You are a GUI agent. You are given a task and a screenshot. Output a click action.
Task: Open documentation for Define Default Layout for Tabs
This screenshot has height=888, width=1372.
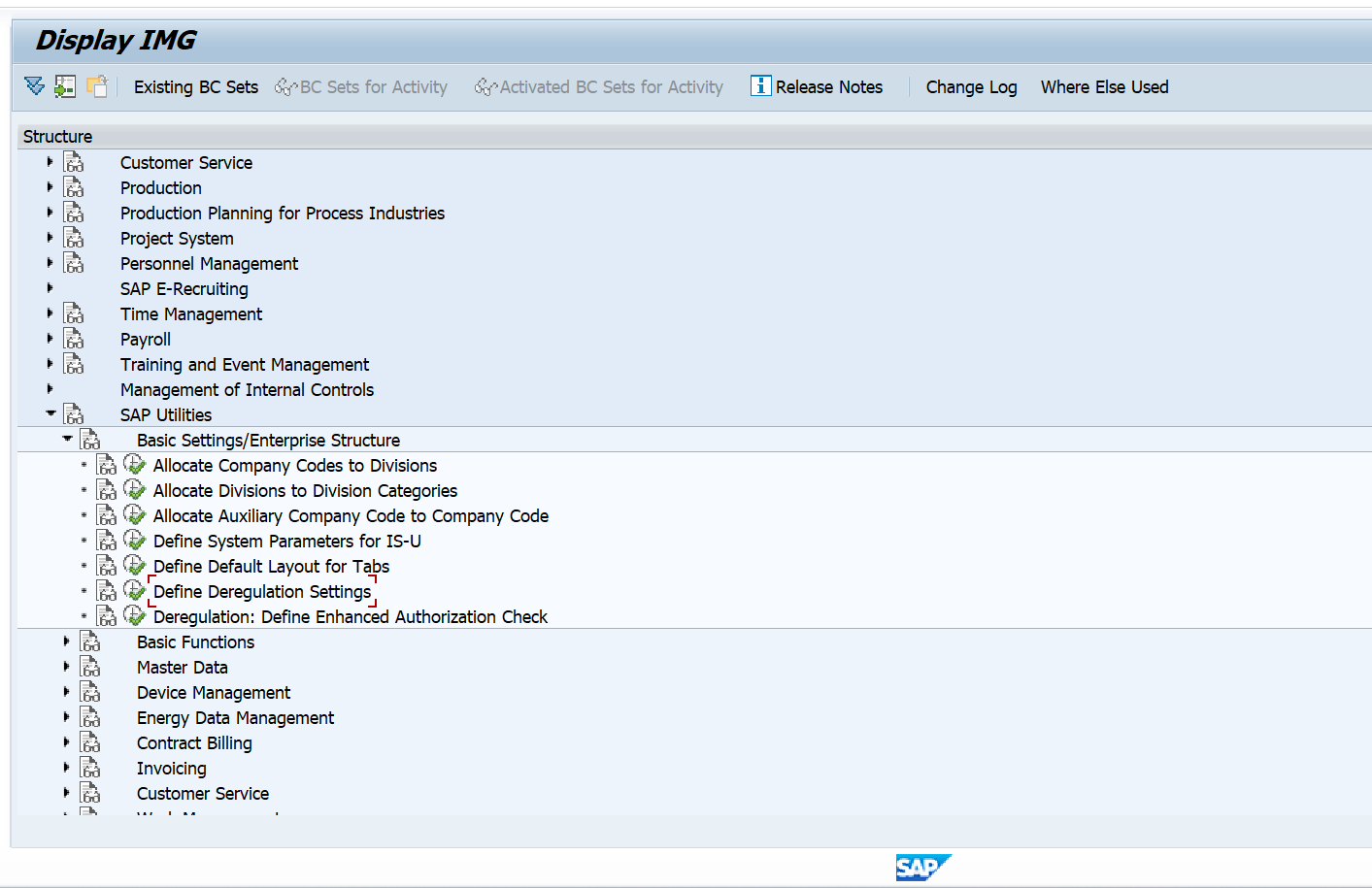click(x=107, y=566)
